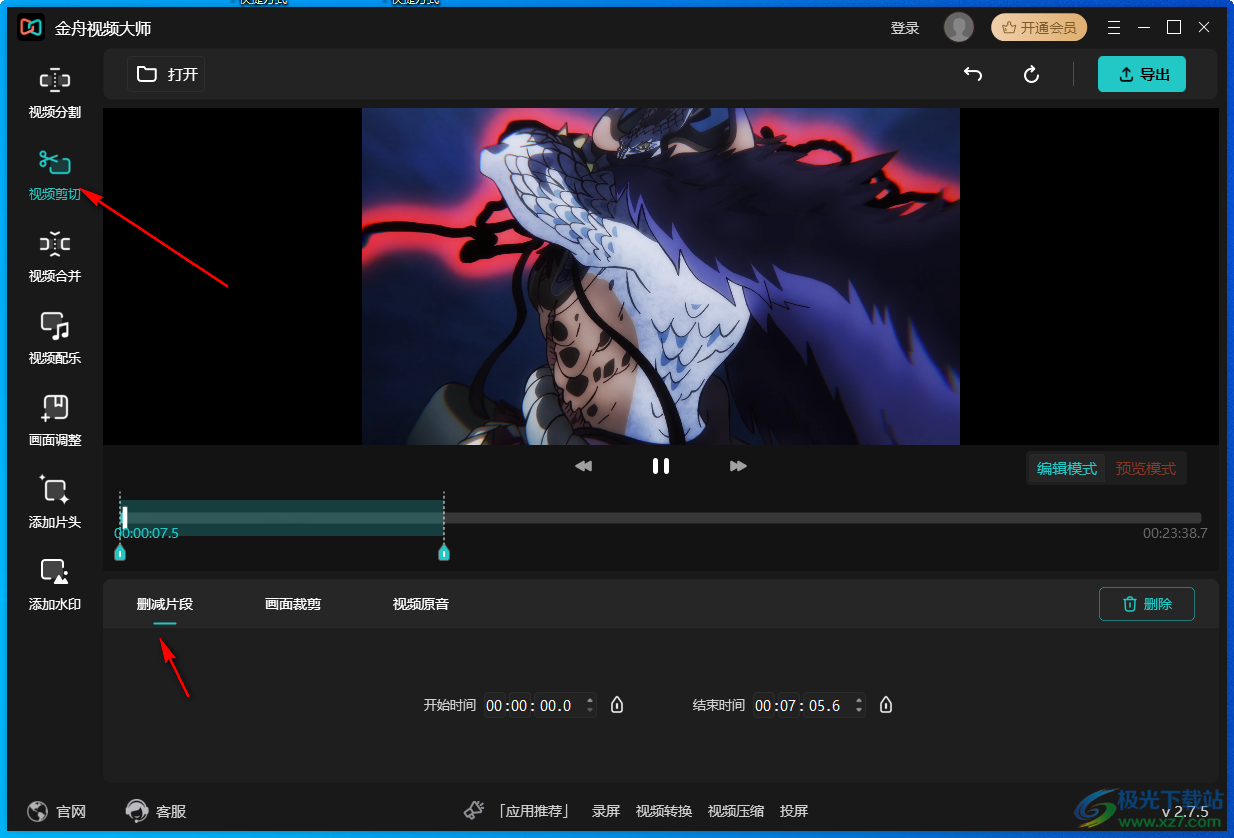Viewport: 1234px width, 838px height.
Task: Click the 打开 (open file) button
Action: coord(166,74)
